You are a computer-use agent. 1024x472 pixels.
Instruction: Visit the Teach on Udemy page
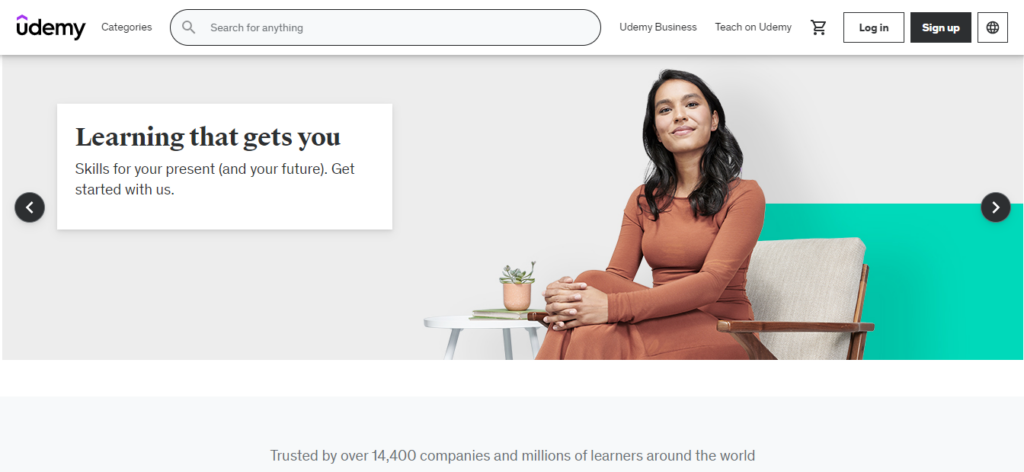pos(753,27)
